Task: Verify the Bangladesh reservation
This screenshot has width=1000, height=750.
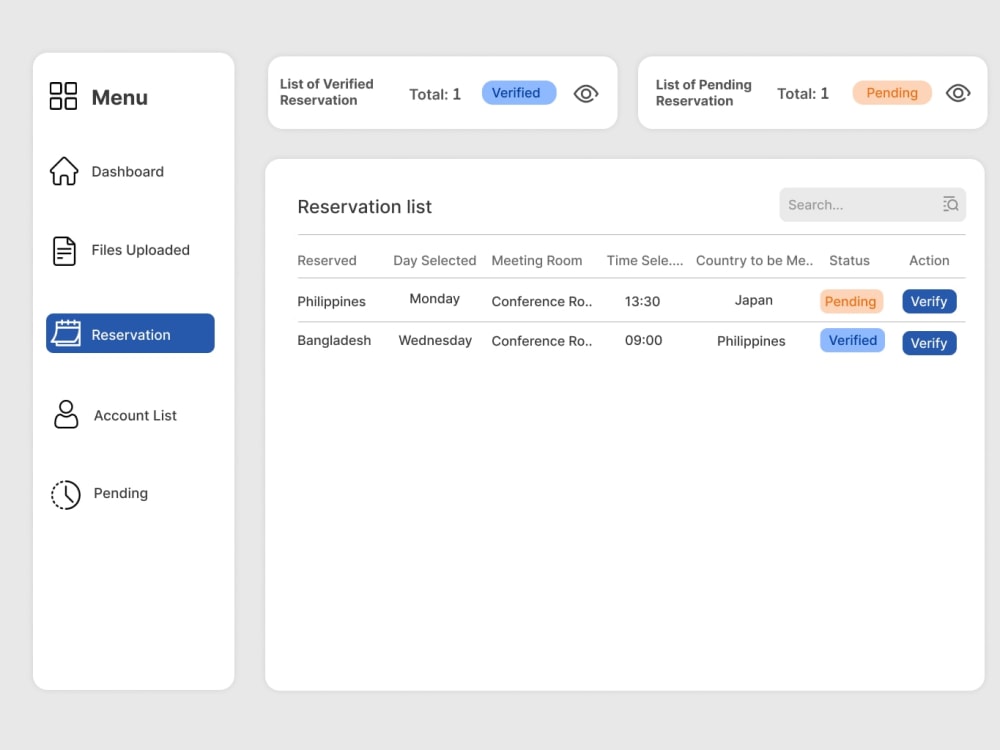Action: point(929,343)
